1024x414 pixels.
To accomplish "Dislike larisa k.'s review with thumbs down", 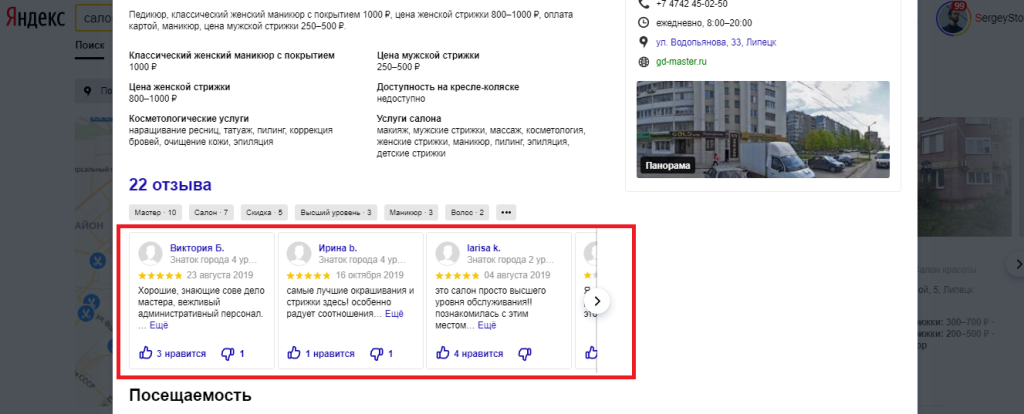I will (x=524, y=354).
